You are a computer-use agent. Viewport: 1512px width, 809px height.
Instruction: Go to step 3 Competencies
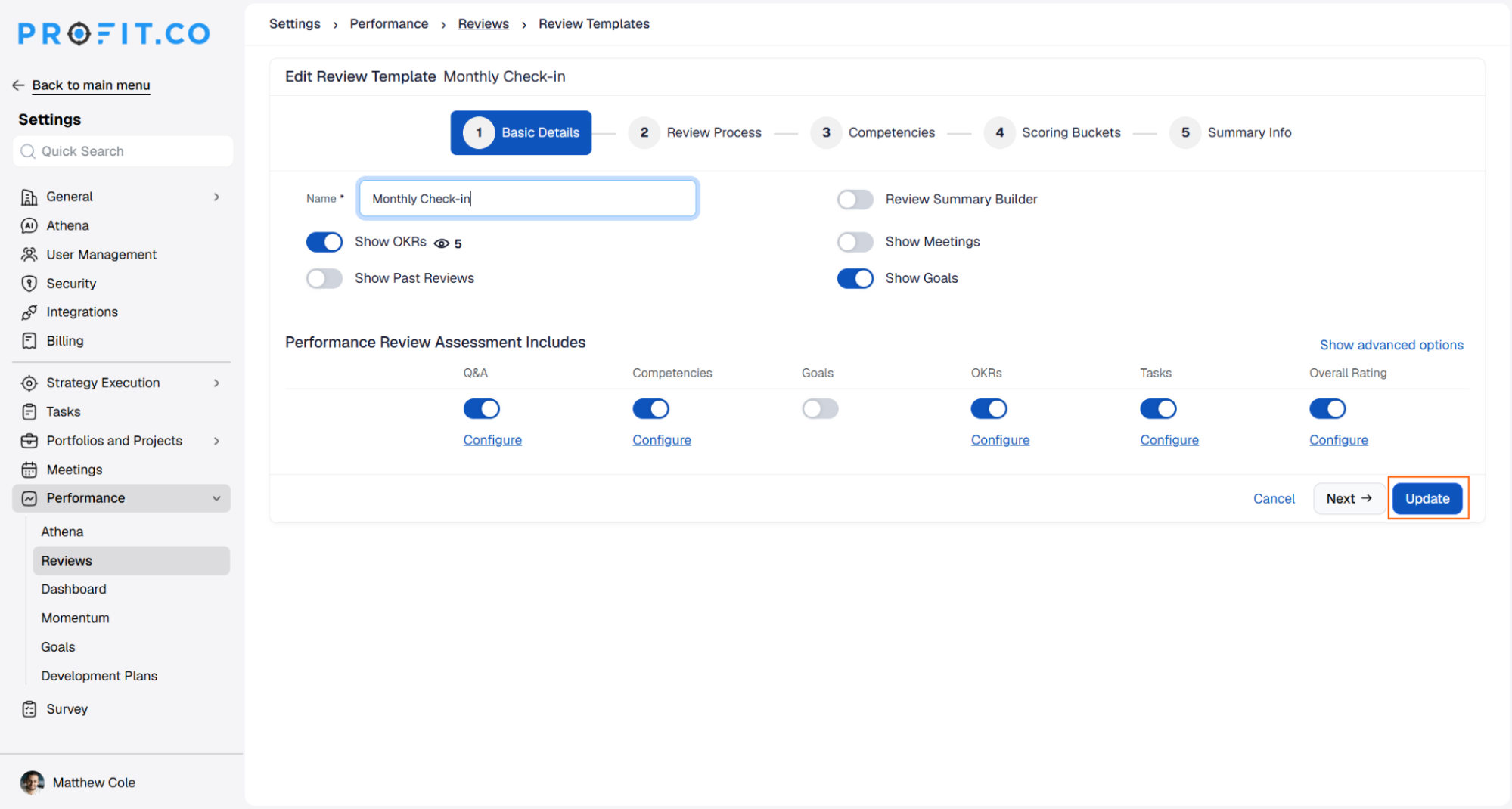(x=874, y=133)
